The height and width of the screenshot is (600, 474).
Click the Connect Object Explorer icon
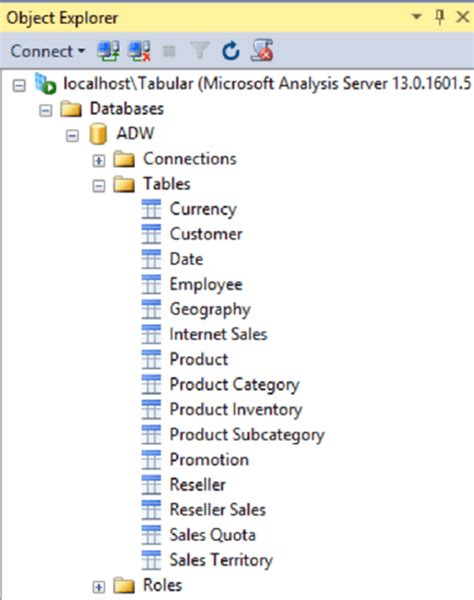(x=108, y=51)
